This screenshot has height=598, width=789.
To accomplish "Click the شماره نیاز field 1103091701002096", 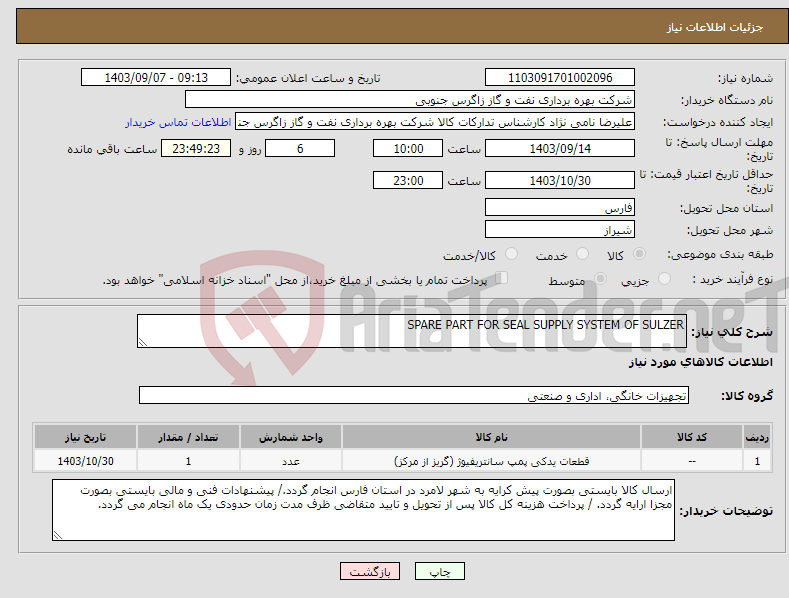I will [560, 78].
